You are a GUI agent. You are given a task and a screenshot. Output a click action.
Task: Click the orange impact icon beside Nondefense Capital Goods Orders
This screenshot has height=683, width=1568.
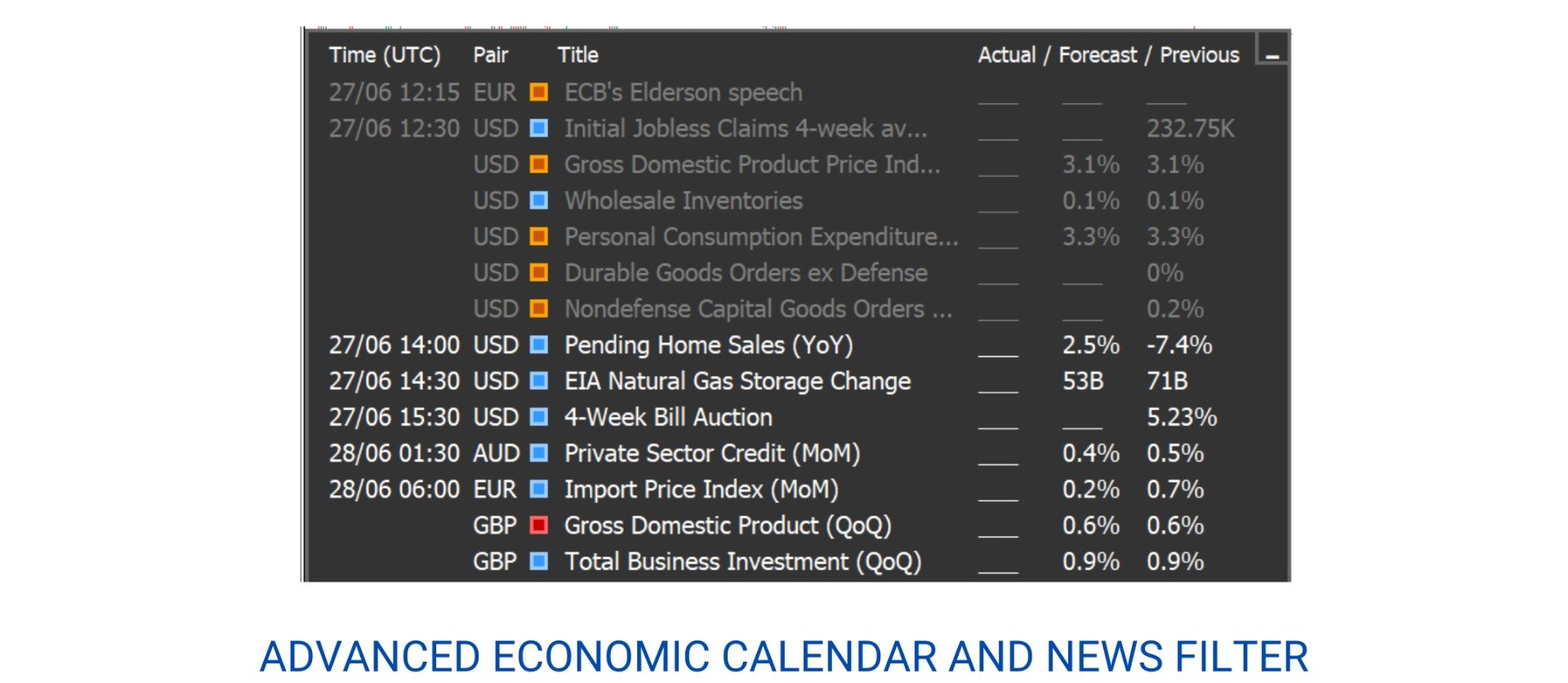tap(540, 309)
